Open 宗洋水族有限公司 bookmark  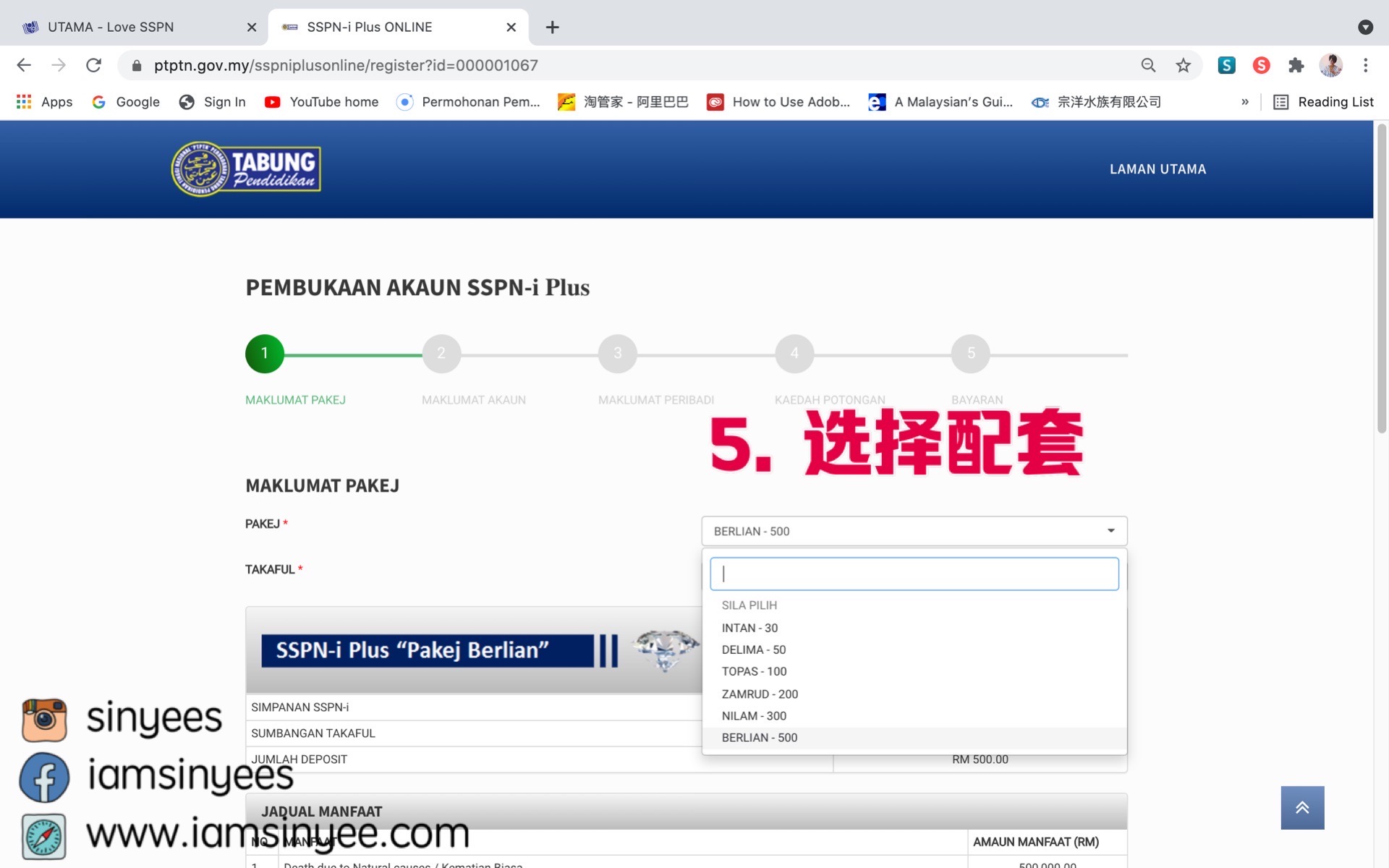1096,102
